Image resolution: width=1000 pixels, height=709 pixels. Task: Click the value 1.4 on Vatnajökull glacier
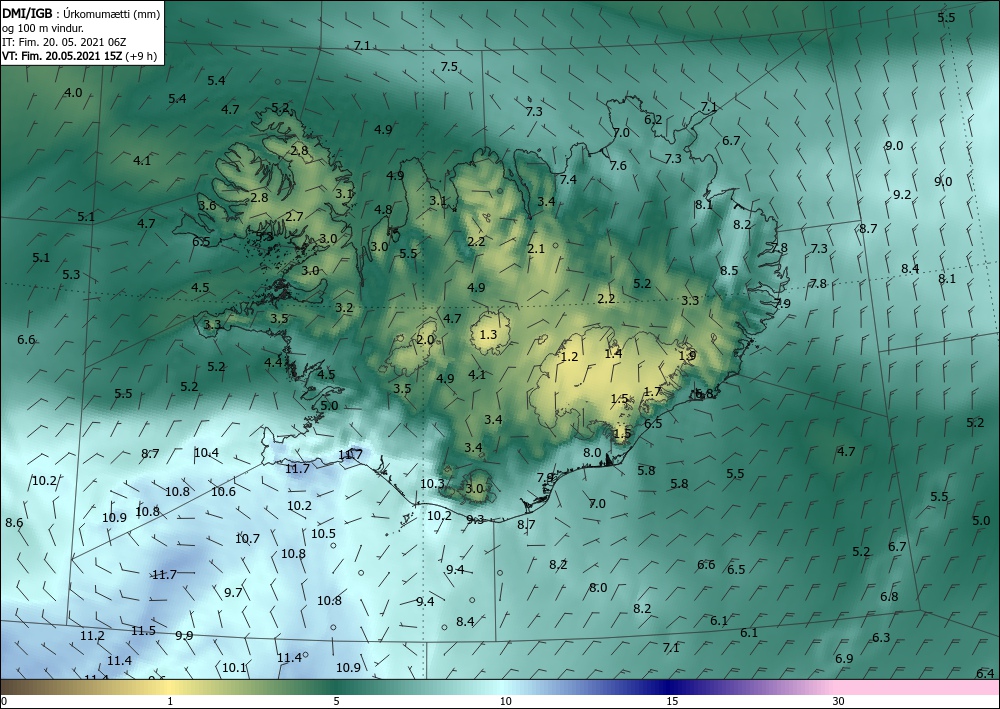[613, 353]
